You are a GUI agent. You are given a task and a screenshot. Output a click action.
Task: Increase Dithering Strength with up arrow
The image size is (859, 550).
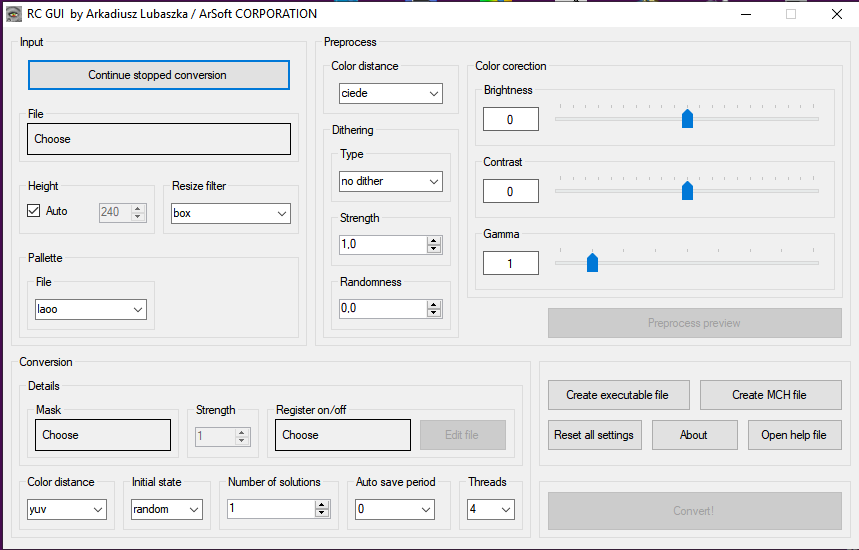pyautogui.click(x=434, y=240)
